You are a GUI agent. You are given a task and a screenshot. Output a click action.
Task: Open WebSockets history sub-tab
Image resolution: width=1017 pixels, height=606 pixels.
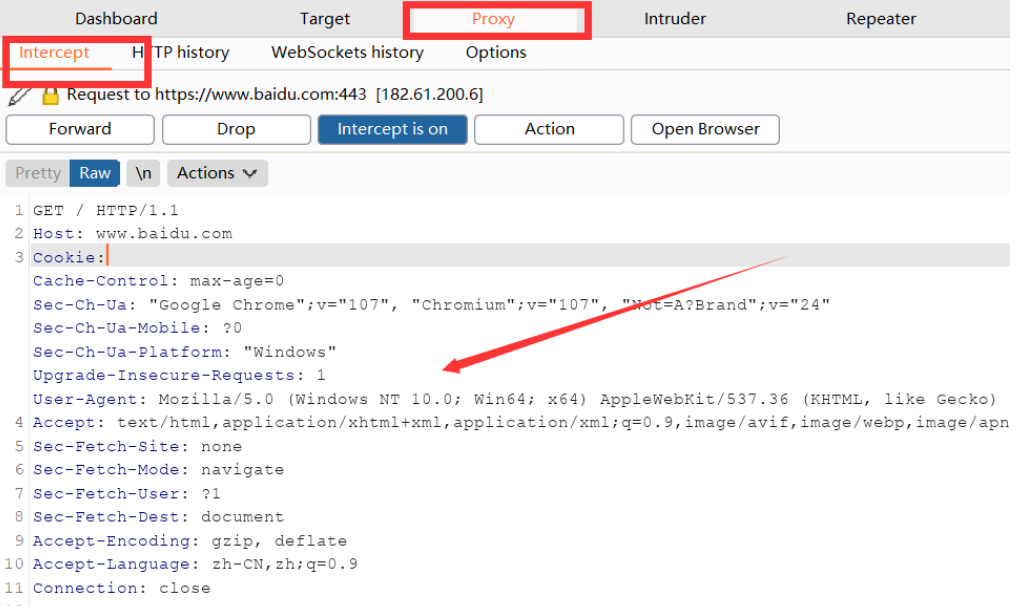click(347, 53)
